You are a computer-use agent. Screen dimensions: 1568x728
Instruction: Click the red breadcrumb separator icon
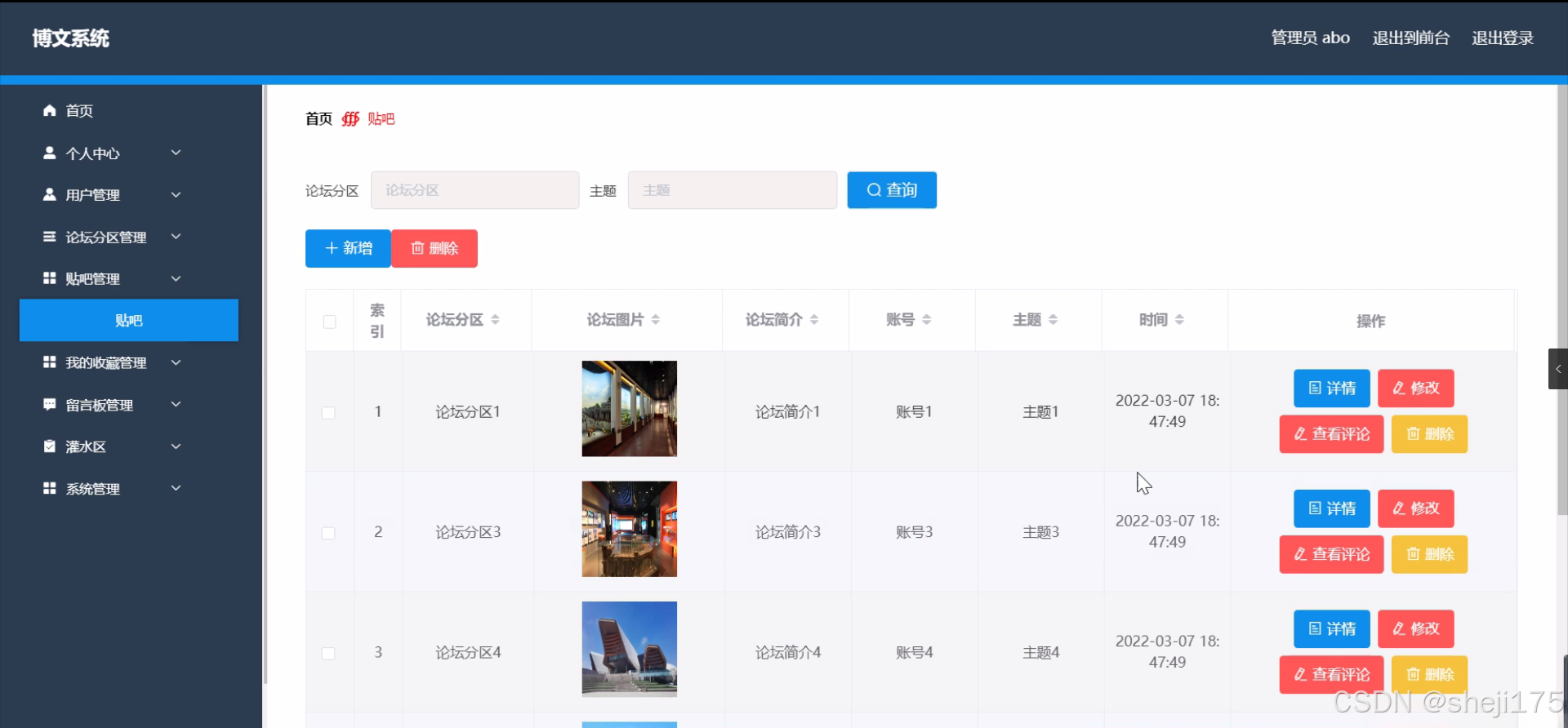coord(350,119)
